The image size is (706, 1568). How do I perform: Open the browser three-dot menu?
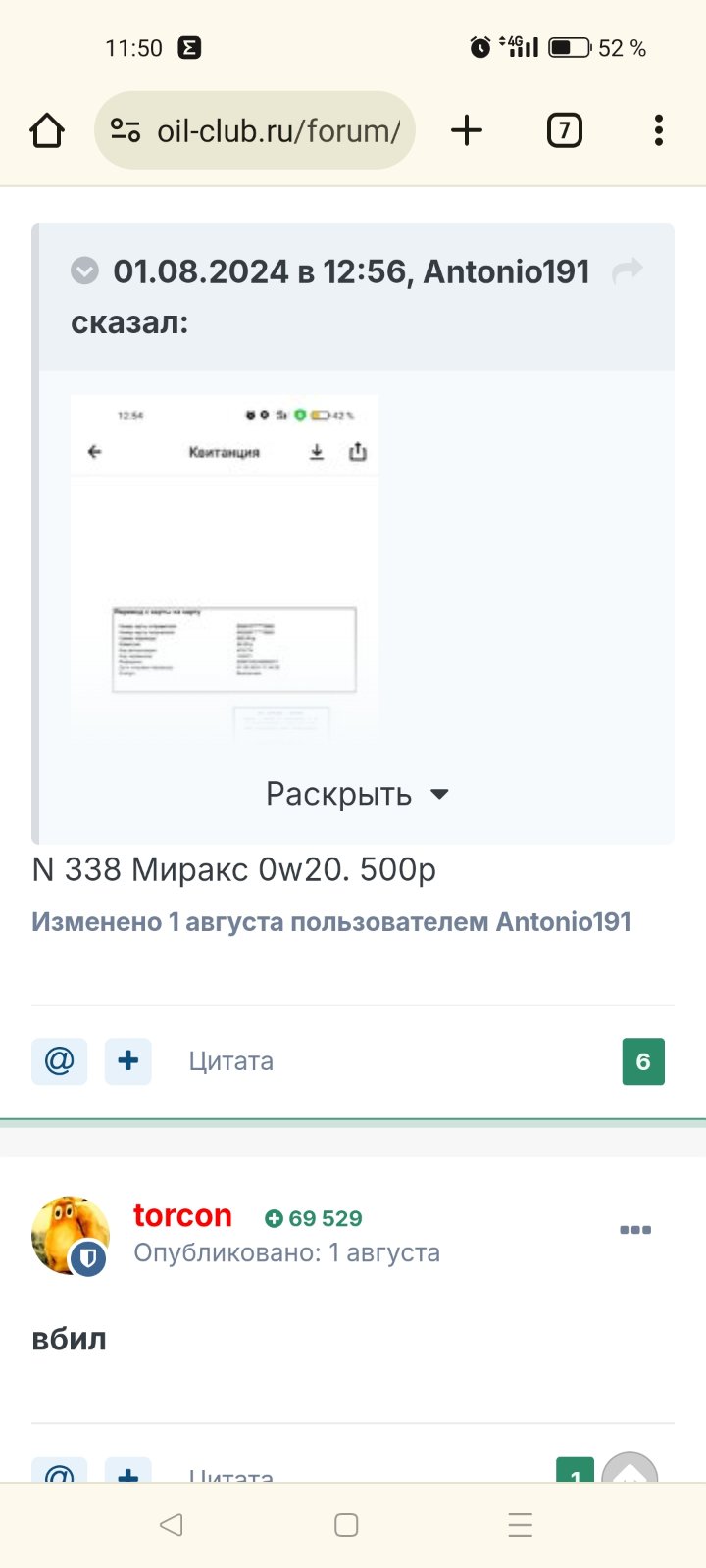point(658,130)
